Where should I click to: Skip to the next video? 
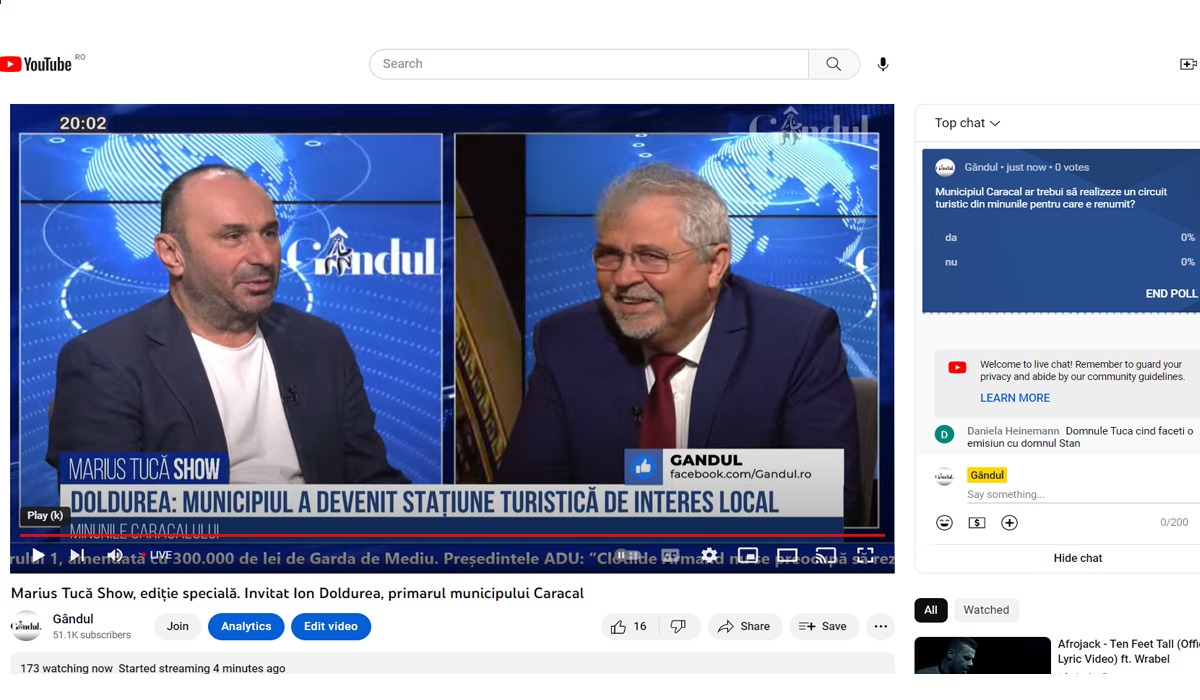pos(77,555)
